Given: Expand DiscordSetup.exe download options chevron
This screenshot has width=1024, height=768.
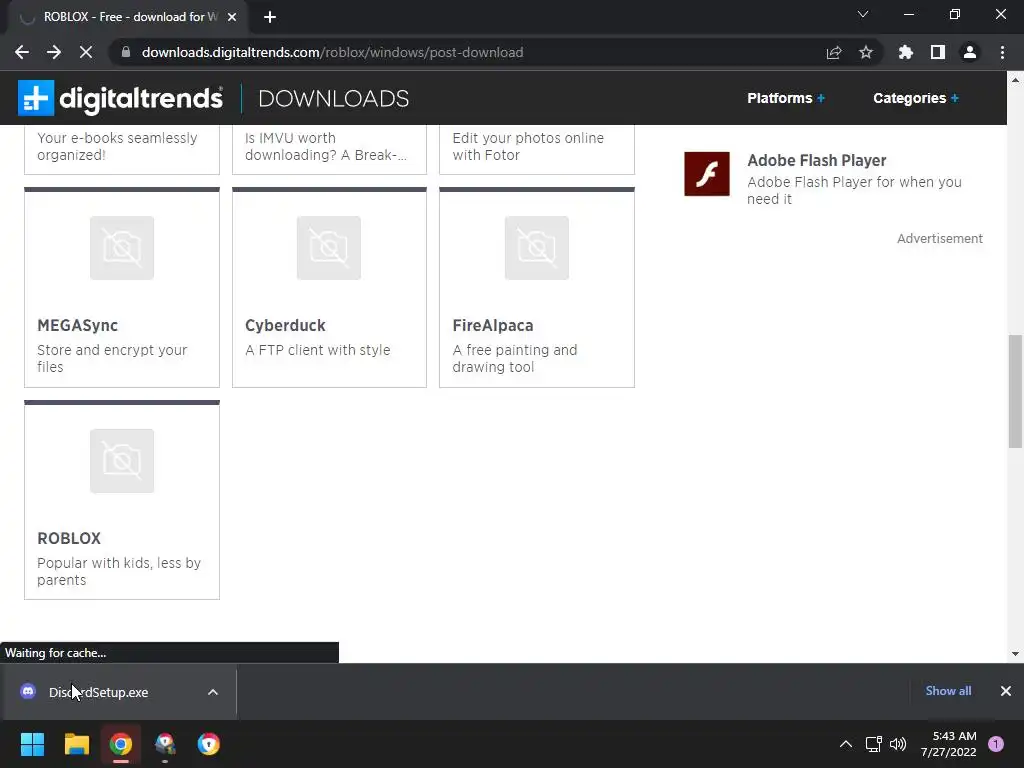Looking at the screenshot, I should pos(213,692).
